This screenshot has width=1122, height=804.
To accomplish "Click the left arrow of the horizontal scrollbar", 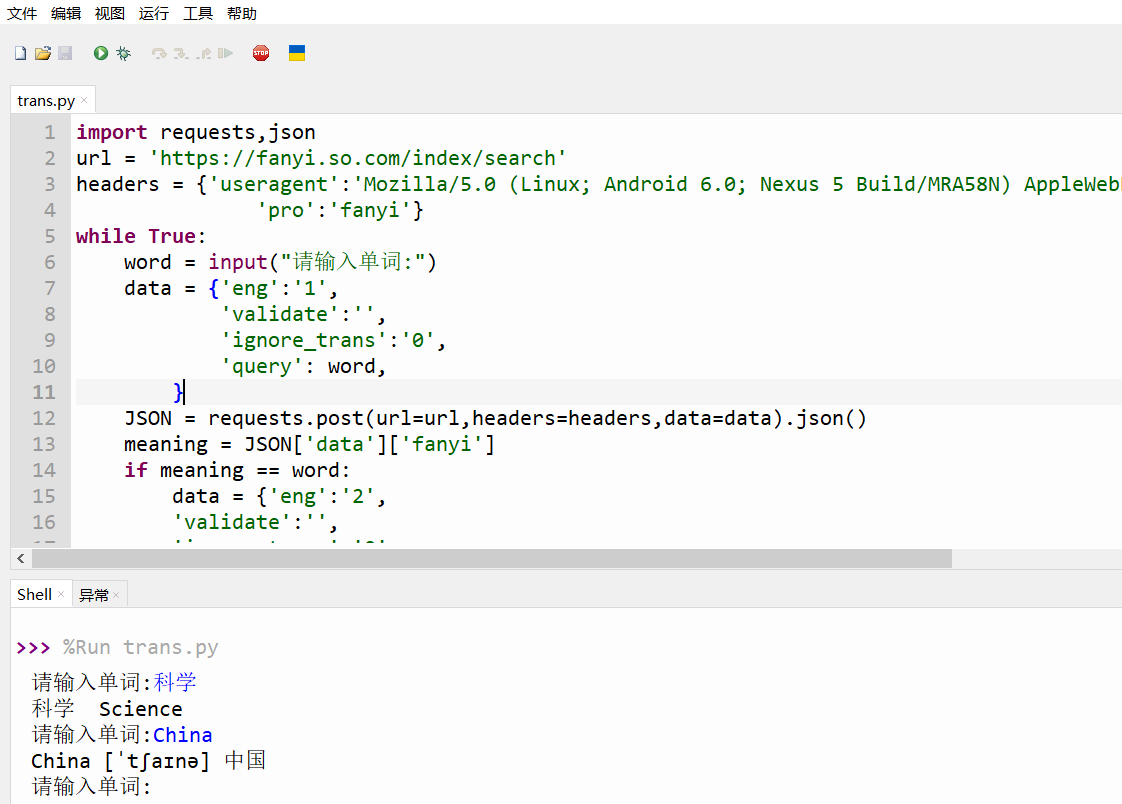I will (x=21, y=558).
